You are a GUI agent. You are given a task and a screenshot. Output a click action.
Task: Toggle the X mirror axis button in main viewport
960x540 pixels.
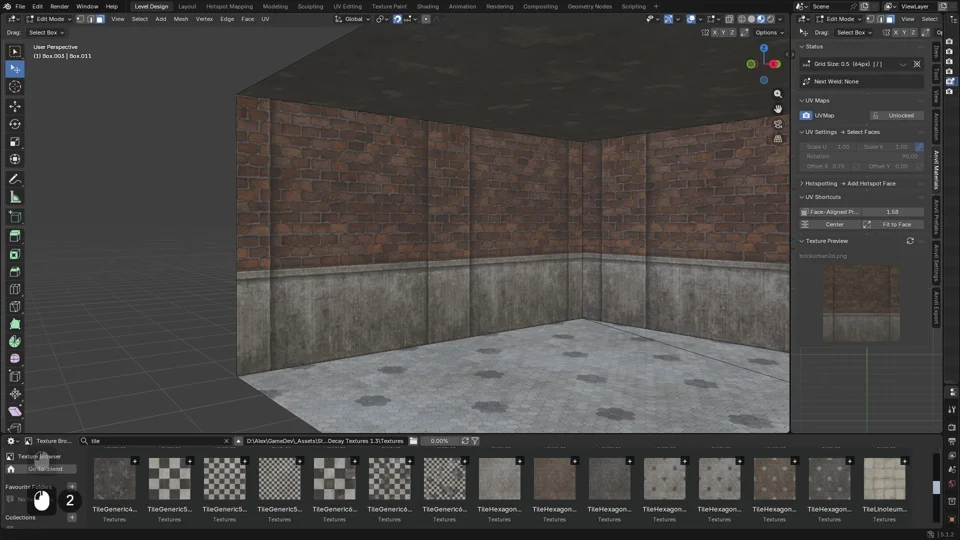pos(714,32)
